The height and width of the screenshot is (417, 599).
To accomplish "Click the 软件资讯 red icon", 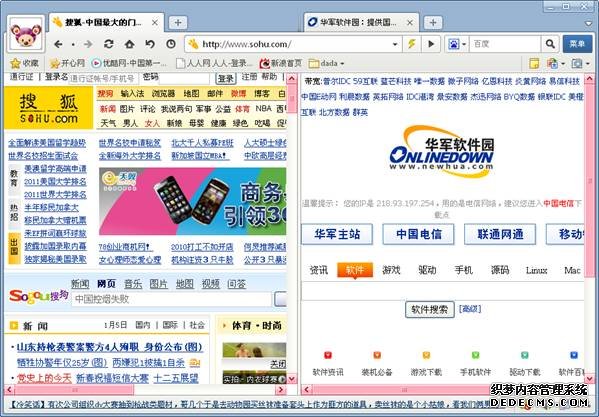I will [328, 356].
